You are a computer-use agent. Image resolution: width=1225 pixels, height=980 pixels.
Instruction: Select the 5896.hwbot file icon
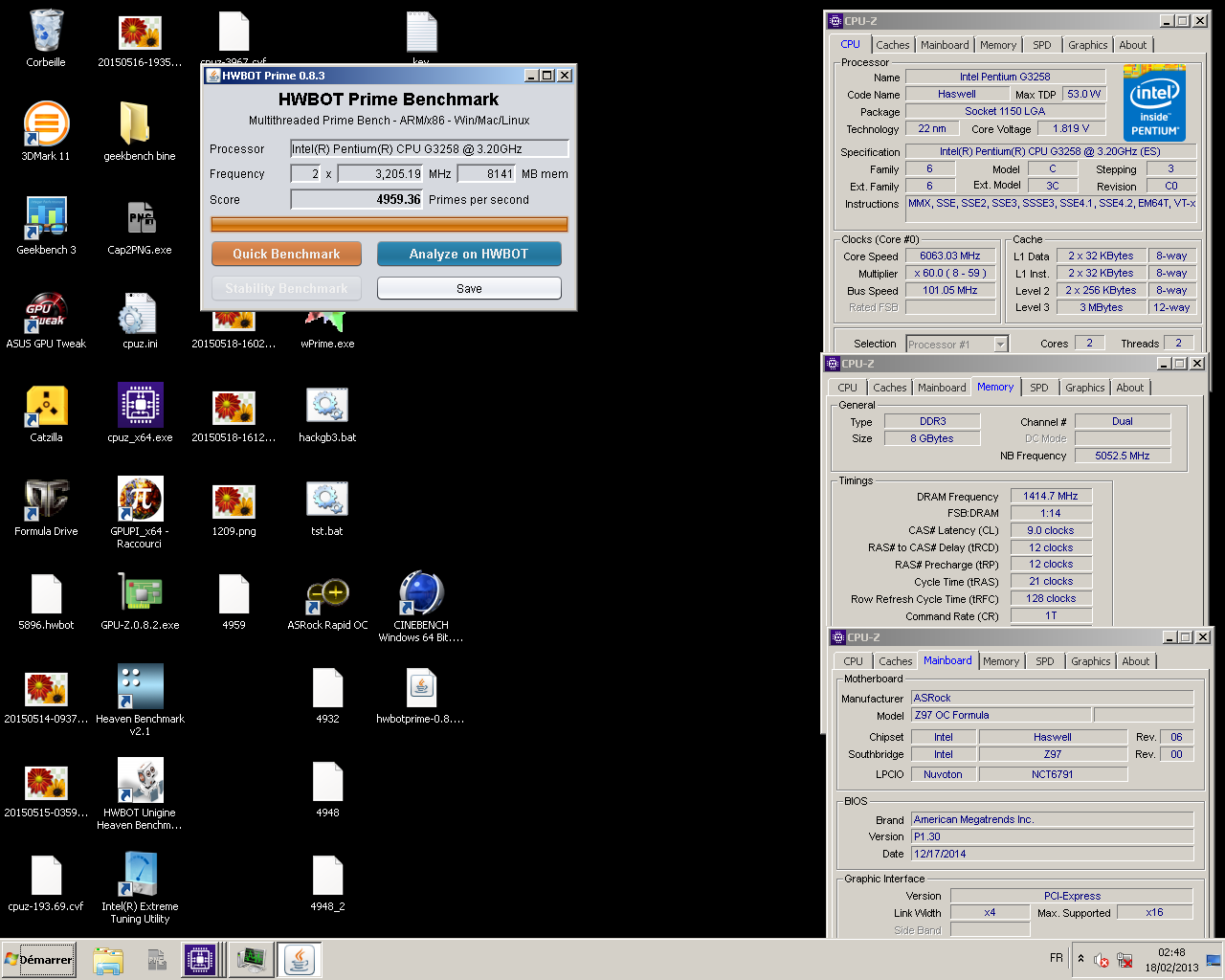(46, 601)
